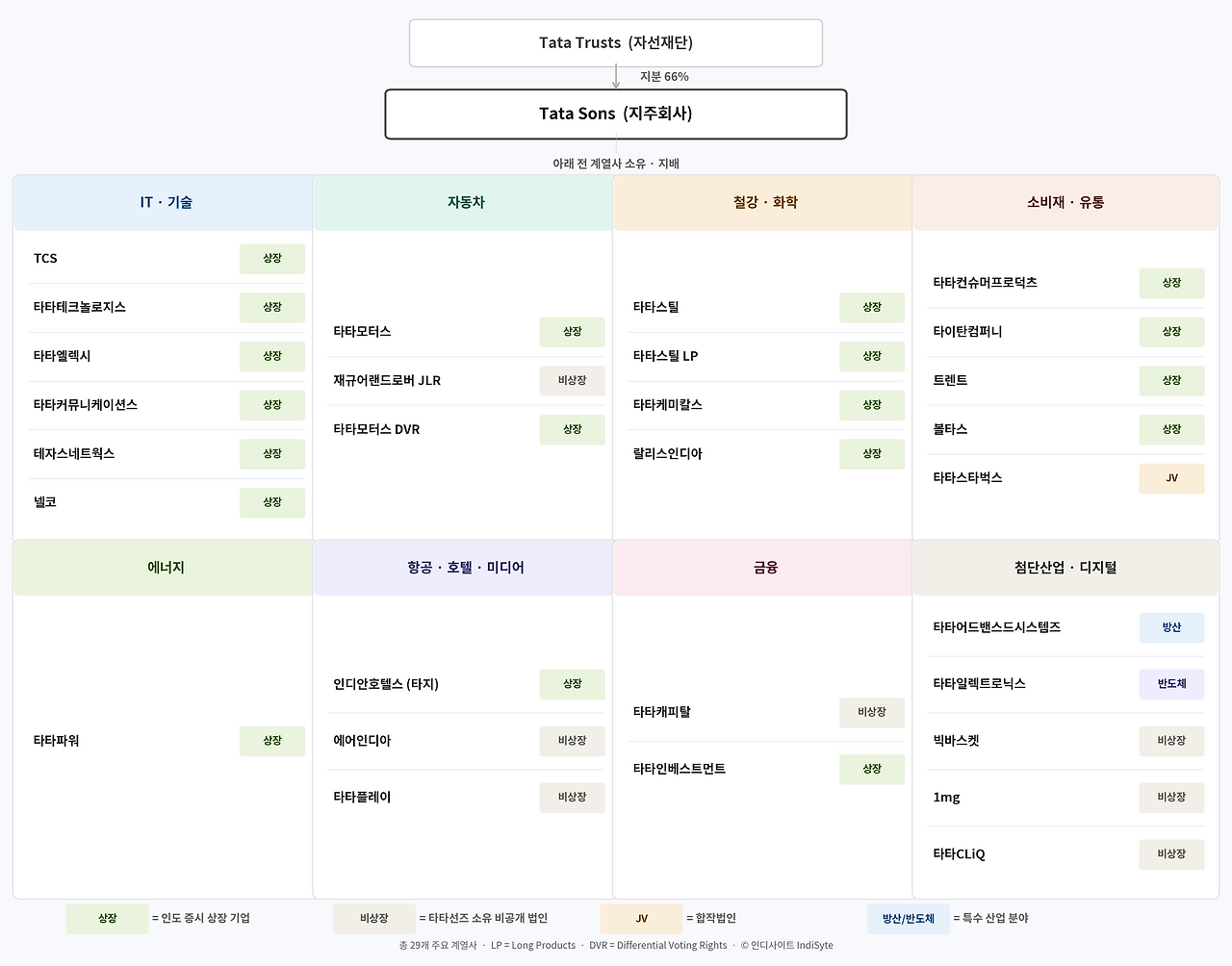Click the '© 인디사이트 IndiSyte' footer credit
1232x966 pixels.
coord(786,946)
